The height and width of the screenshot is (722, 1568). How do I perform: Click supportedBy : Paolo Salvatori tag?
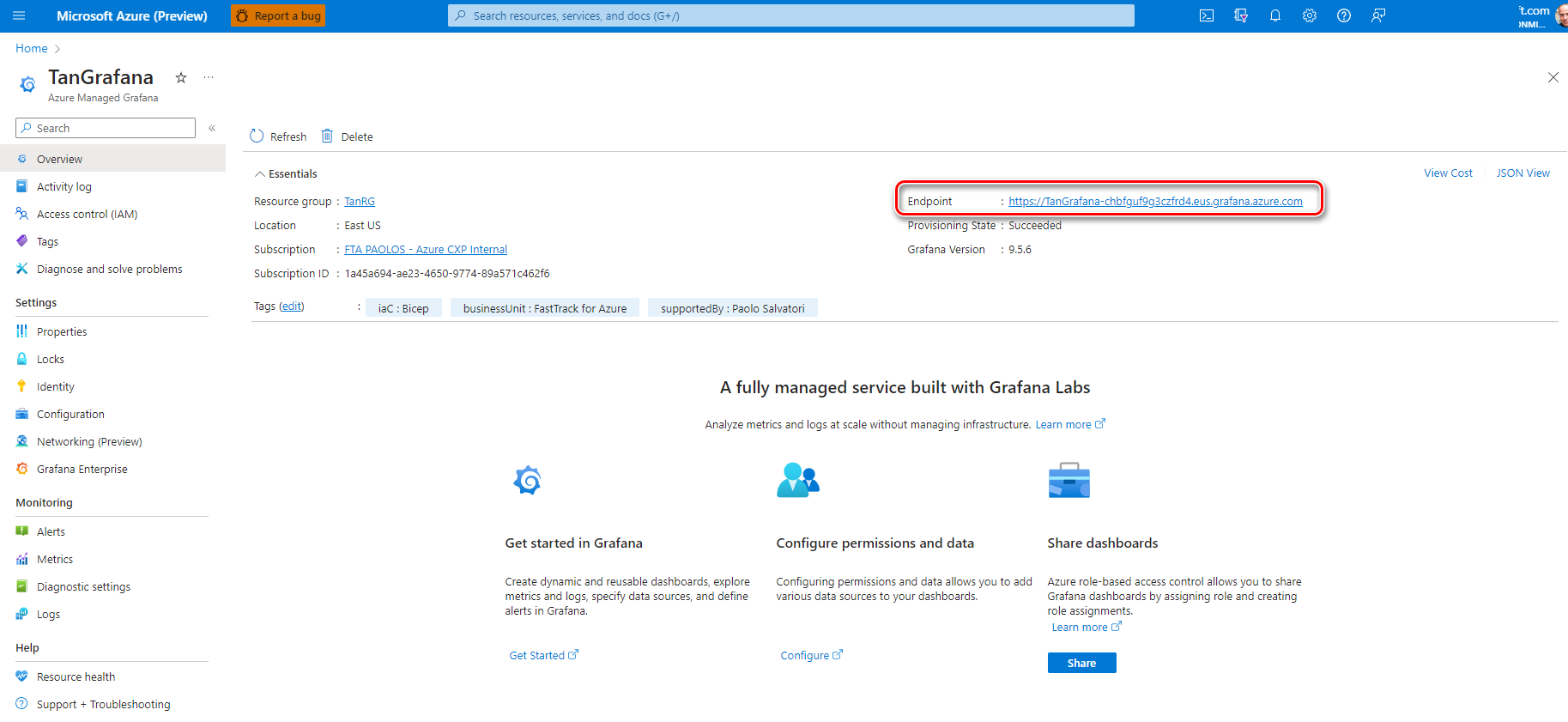coord(733,308)
